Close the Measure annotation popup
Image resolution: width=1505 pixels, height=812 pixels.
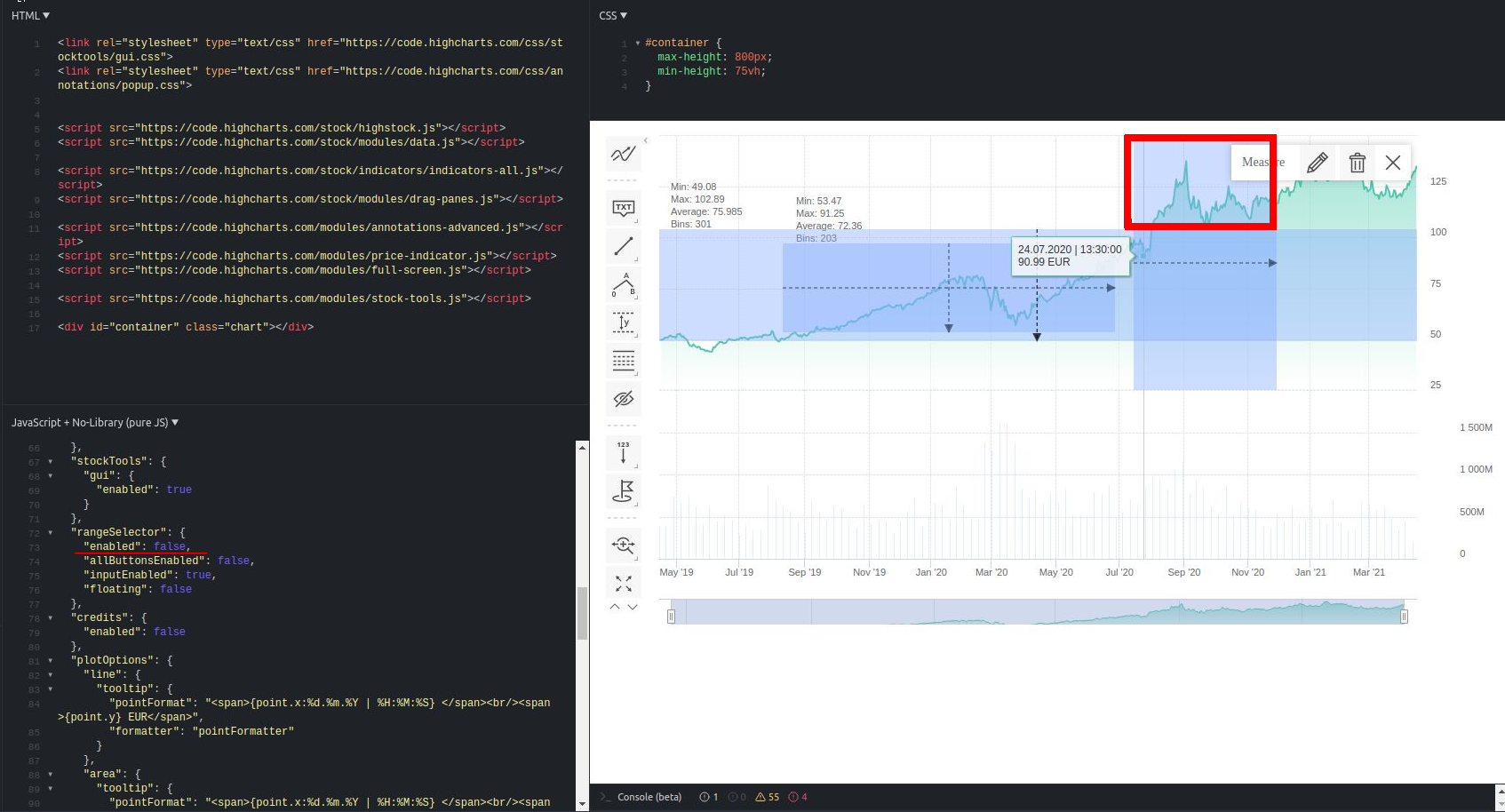click(1392, 162)
